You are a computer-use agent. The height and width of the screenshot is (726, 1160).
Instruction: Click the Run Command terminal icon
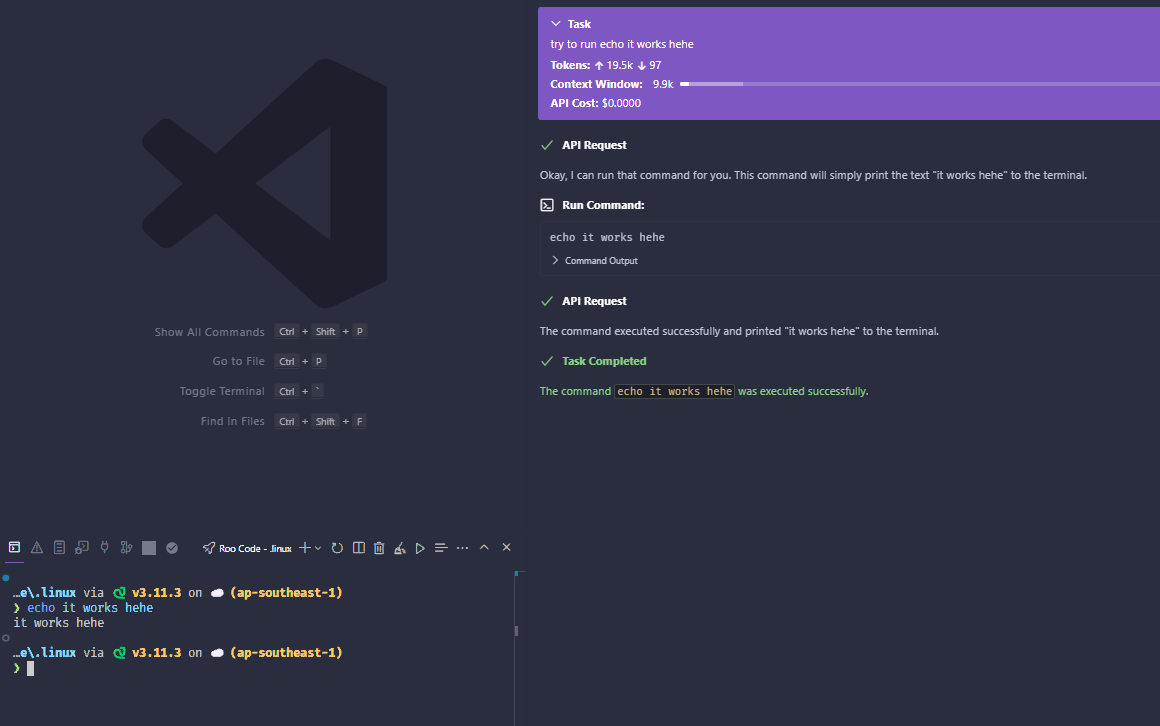coord(547,205)
